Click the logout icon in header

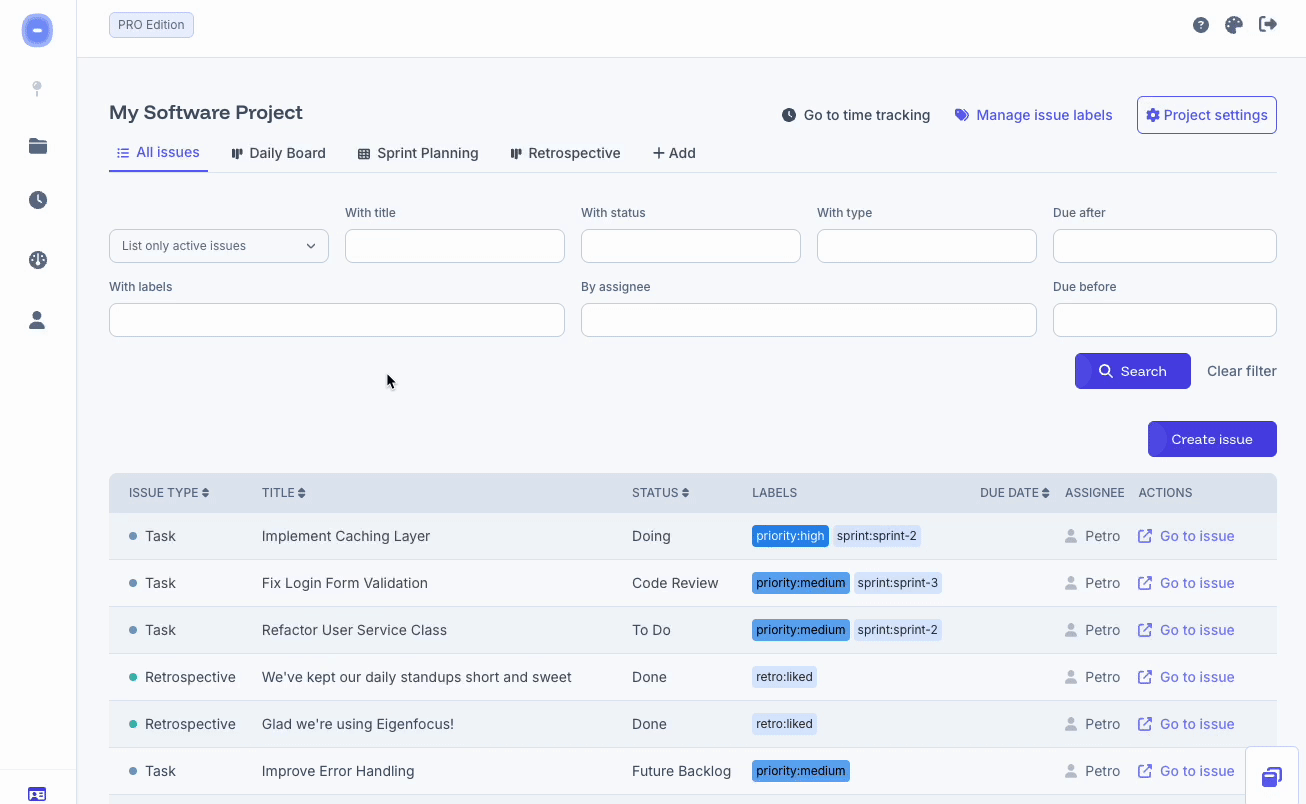pyautogui.click(x=1268, y=25)
